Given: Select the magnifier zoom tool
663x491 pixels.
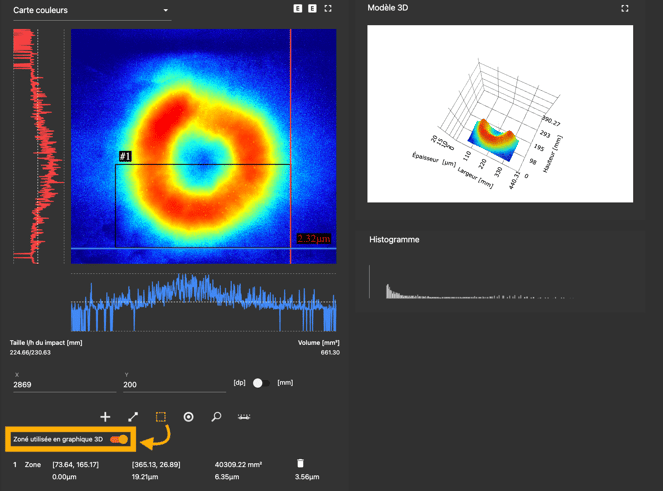Looking at the screenshot, I should pos(216,417).
